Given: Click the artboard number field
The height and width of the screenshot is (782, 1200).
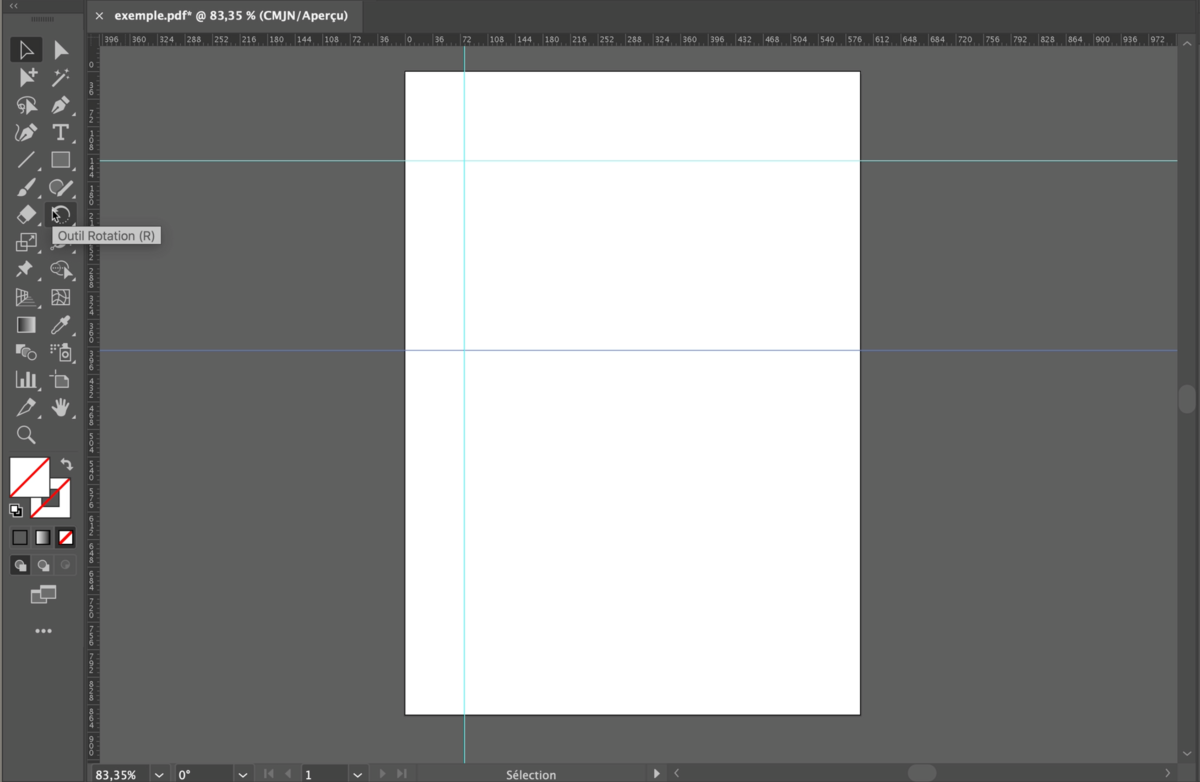Looking at the screenshot, I should 325,775.
